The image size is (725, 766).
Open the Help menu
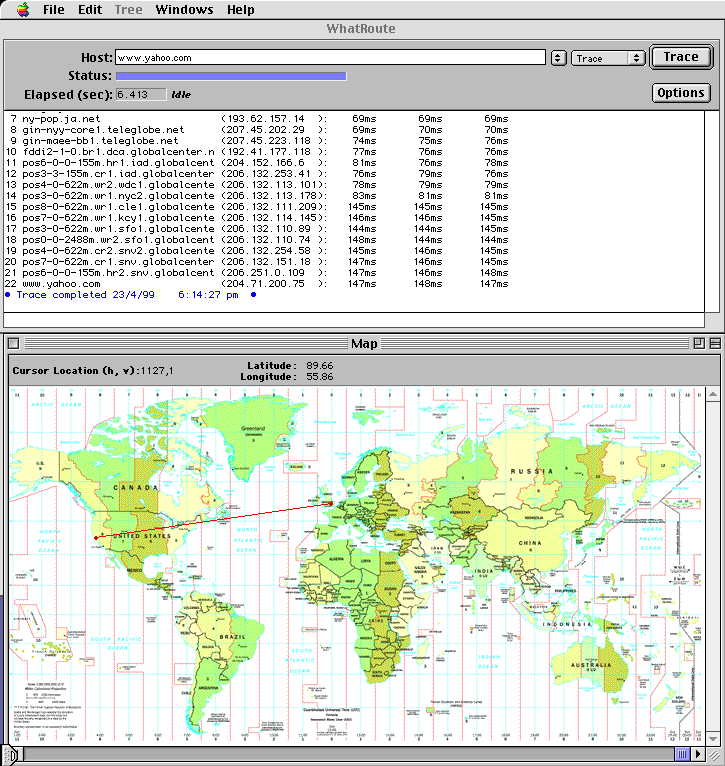pyautogui.click(x=240, y=9)
